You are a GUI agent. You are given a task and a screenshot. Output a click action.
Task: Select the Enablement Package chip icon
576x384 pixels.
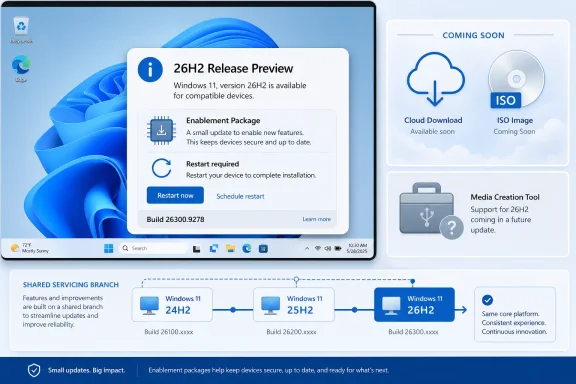point(161,130)
